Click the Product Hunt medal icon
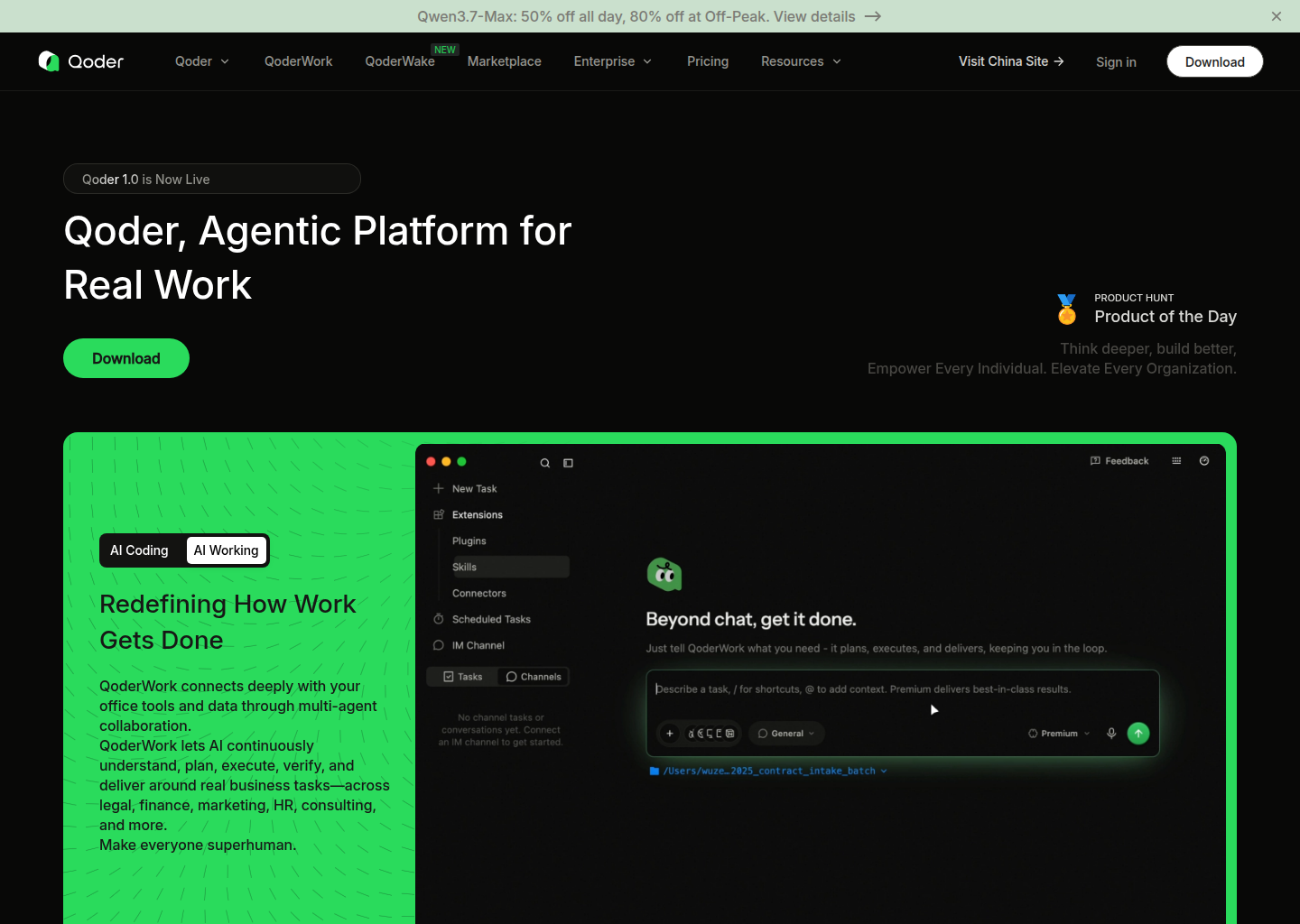Viewport: 1300px width, 924px height. pos(1067,310)
